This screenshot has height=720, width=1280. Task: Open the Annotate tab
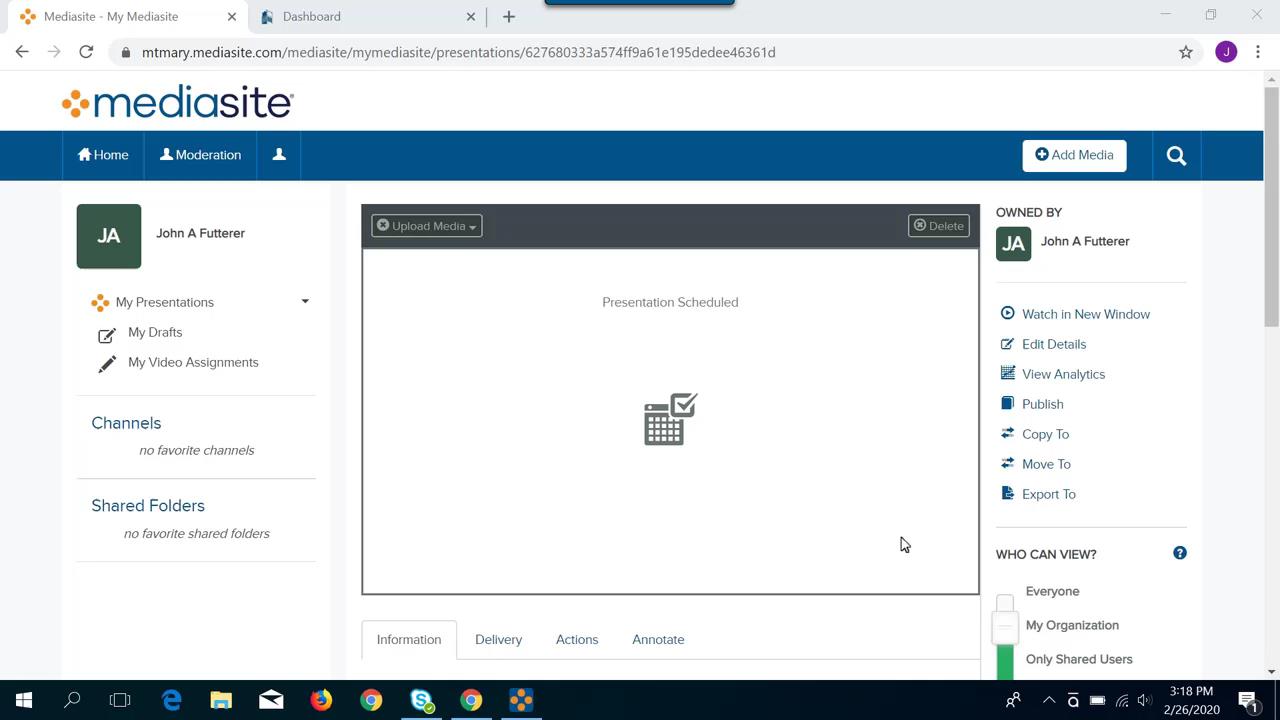coord(658,640)
